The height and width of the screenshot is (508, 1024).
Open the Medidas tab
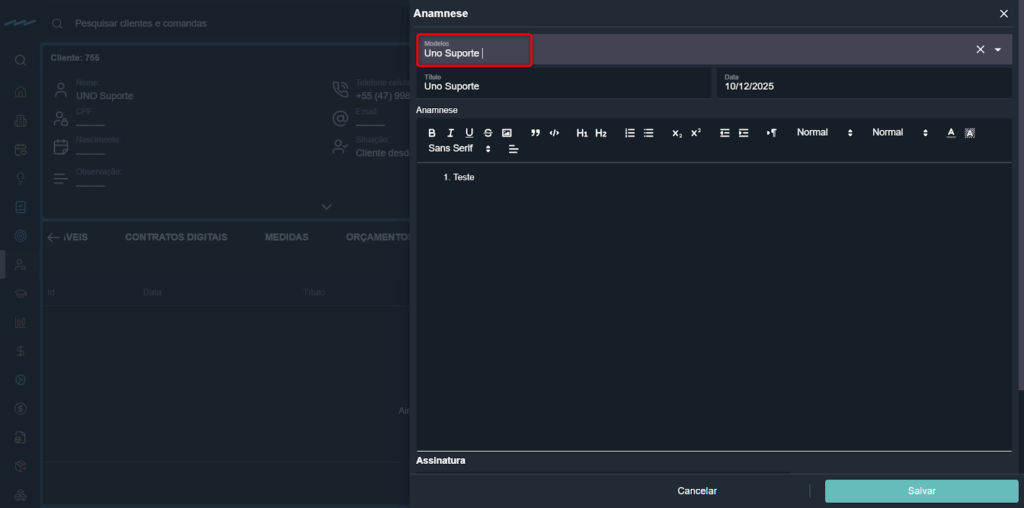(286, 237)
